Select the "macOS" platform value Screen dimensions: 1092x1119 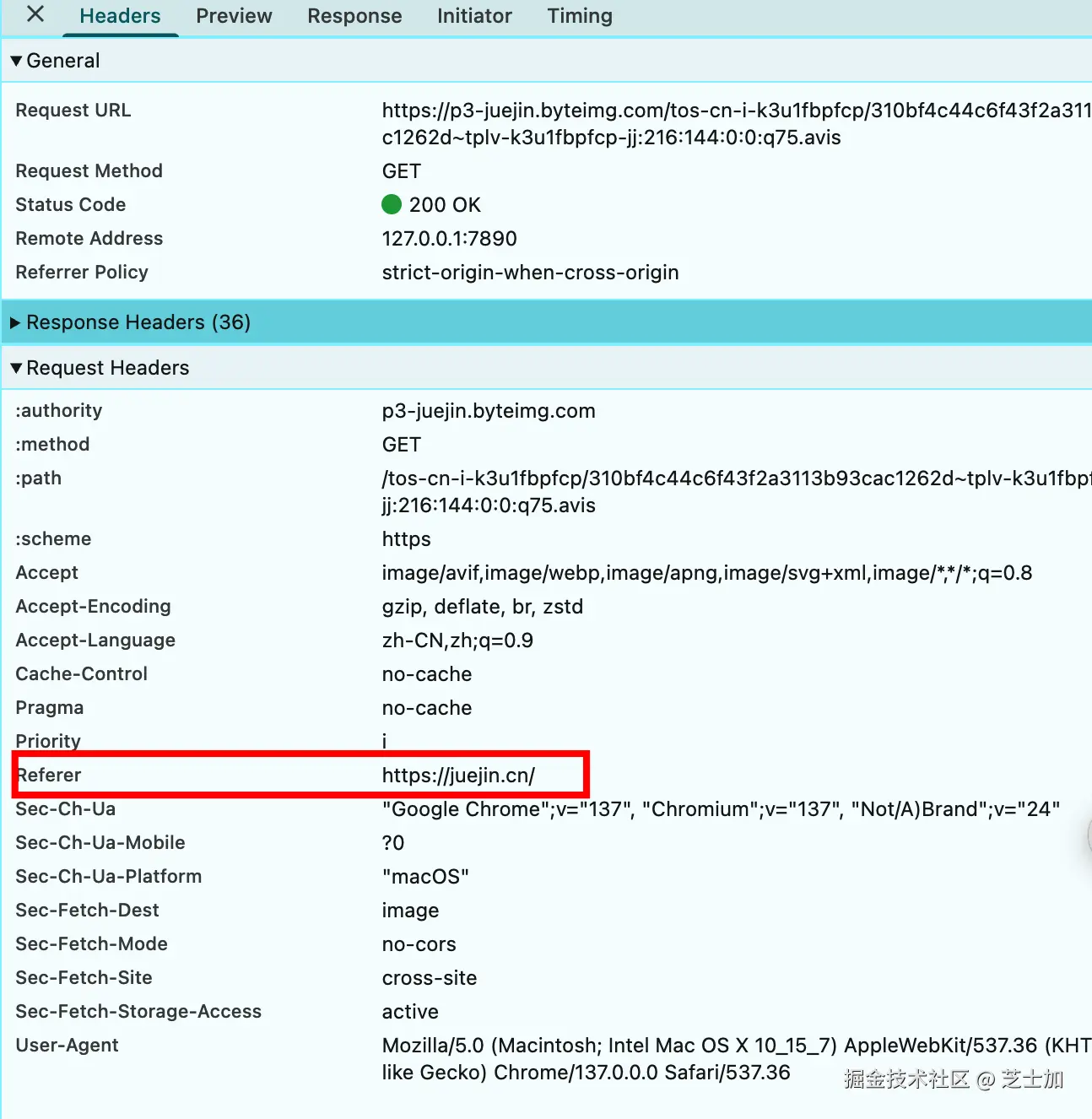coord(425,877)
